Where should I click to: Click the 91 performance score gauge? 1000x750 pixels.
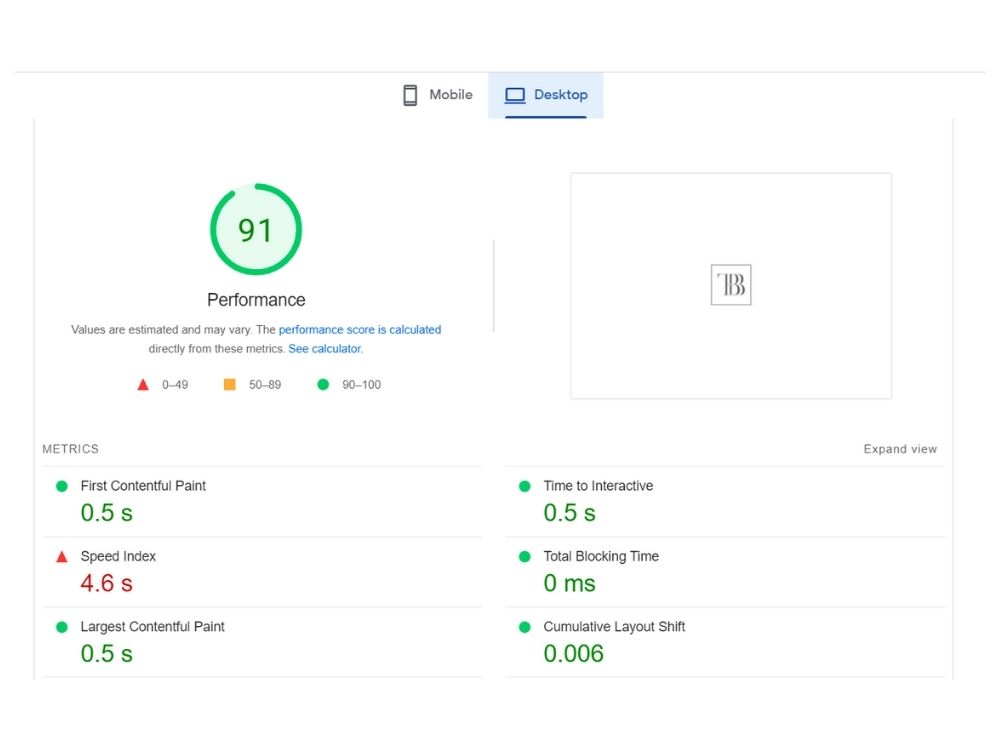(x=256, y=230)
